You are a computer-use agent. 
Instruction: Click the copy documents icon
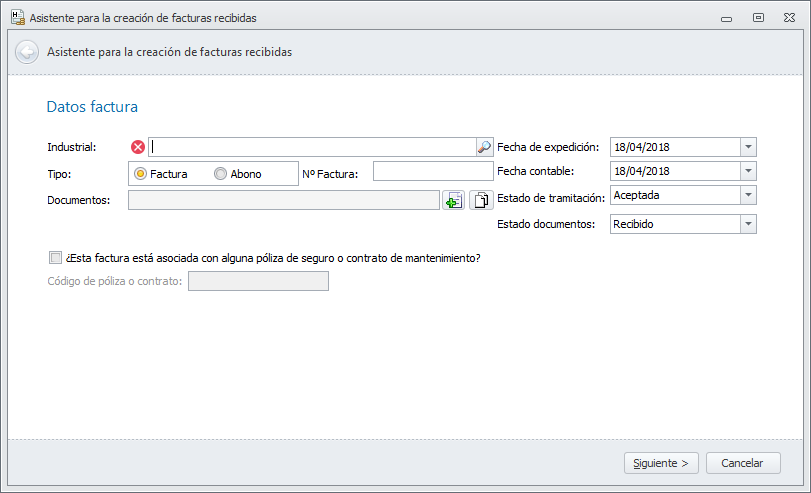pos(481,200)
